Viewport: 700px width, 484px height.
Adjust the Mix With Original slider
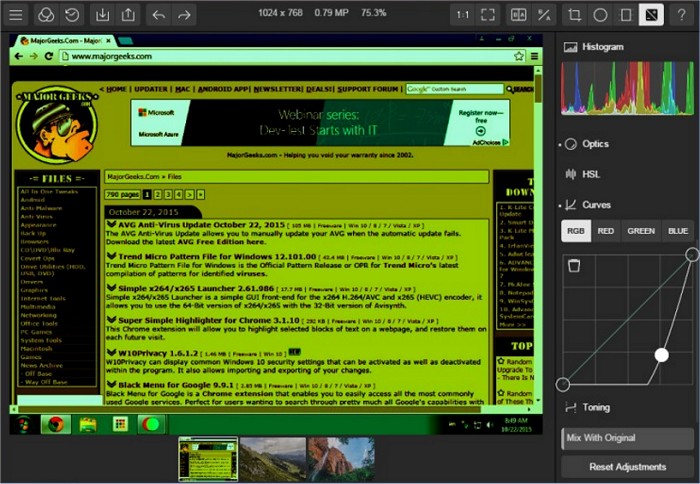coord(628,438)
